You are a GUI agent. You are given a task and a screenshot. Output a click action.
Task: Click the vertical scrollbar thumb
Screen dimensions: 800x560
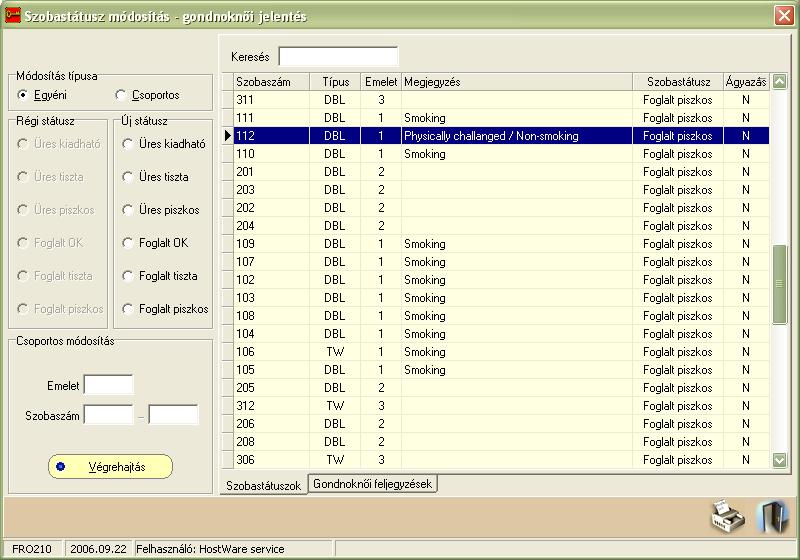[x=780, y=284]
